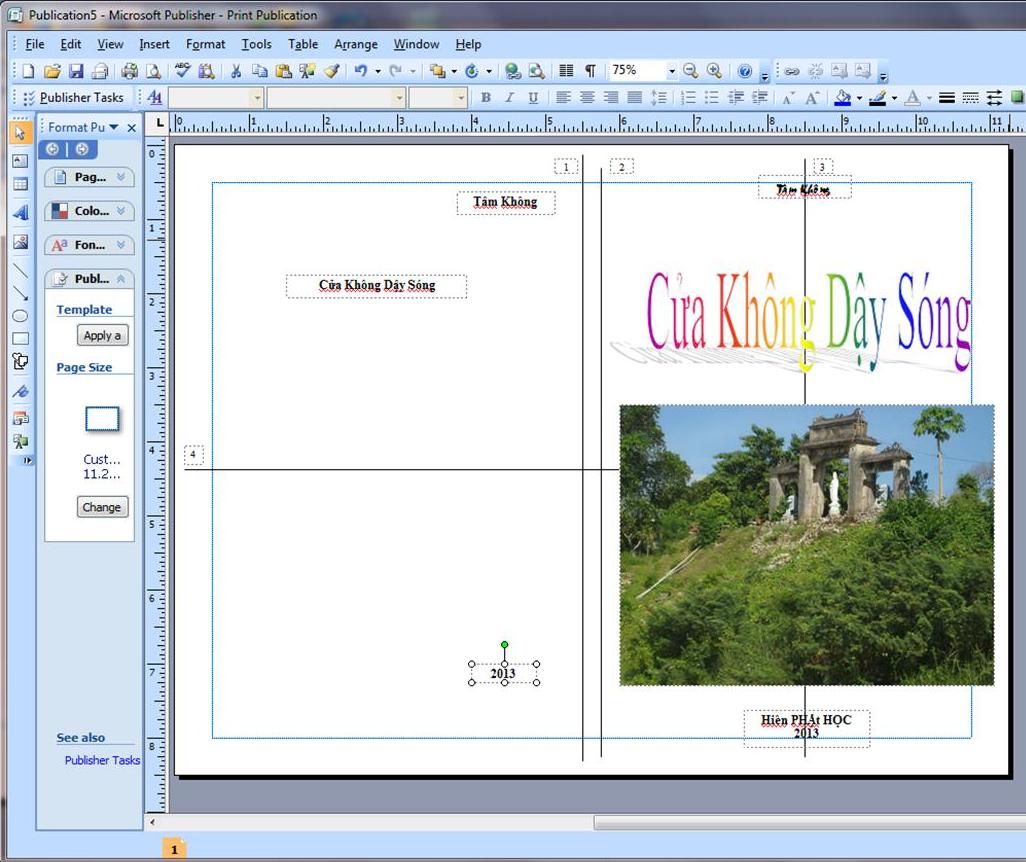1026x862 pixels.
Task: Expand the Font Schemes section
Action: point(90,245)
